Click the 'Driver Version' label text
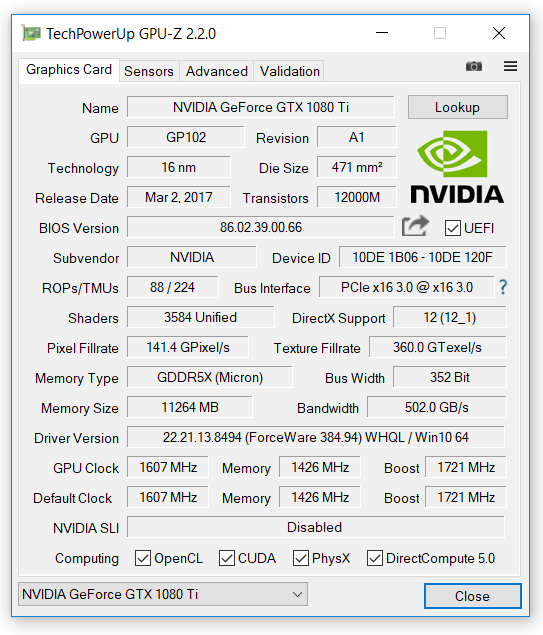 click(x=76, y=438)
